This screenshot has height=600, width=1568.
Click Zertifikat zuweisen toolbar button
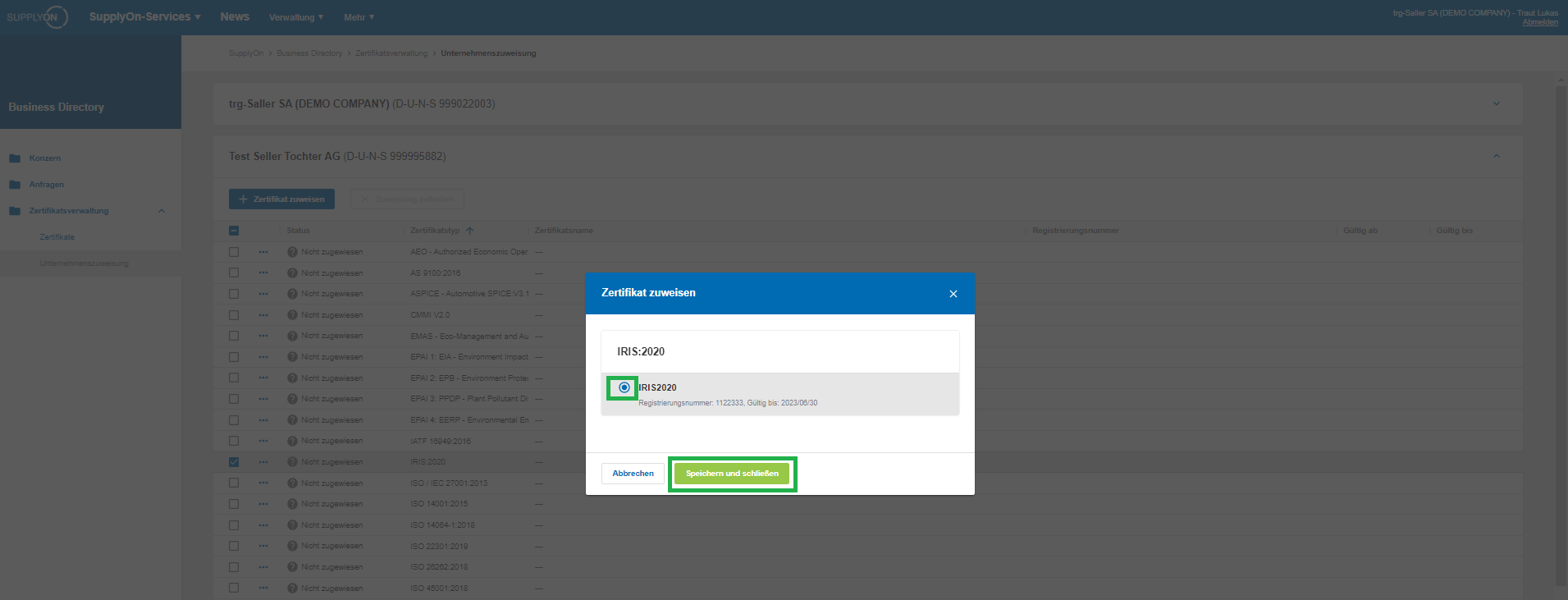(281, 199)
